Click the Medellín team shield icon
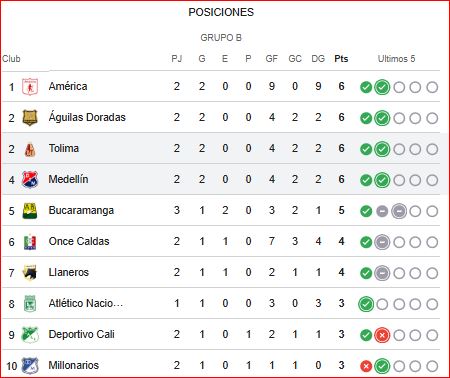 pos(30,180)
